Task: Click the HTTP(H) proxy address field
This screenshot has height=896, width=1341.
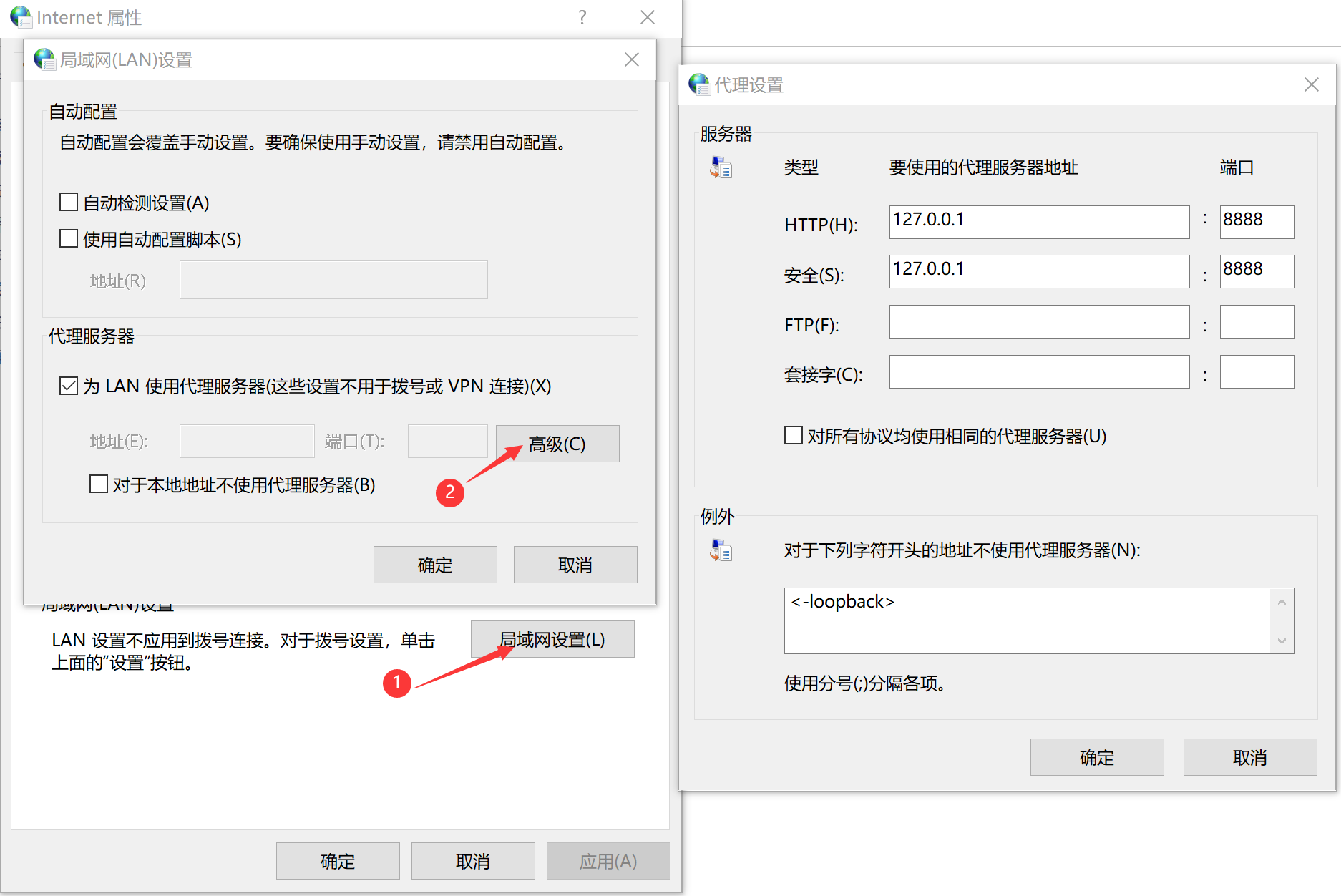Action: tap(1039, 222)
